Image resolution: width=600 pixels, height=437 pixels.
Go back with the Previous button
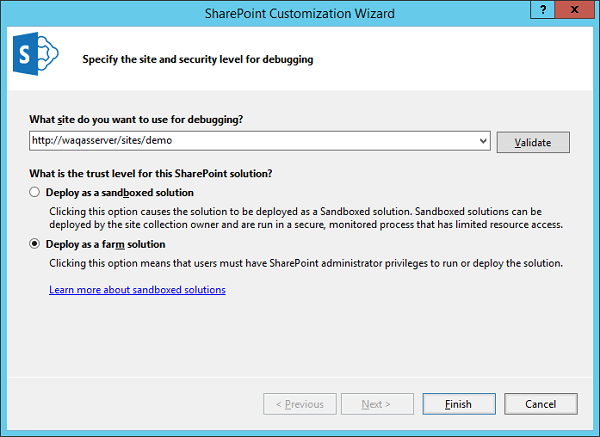point(299,404)
